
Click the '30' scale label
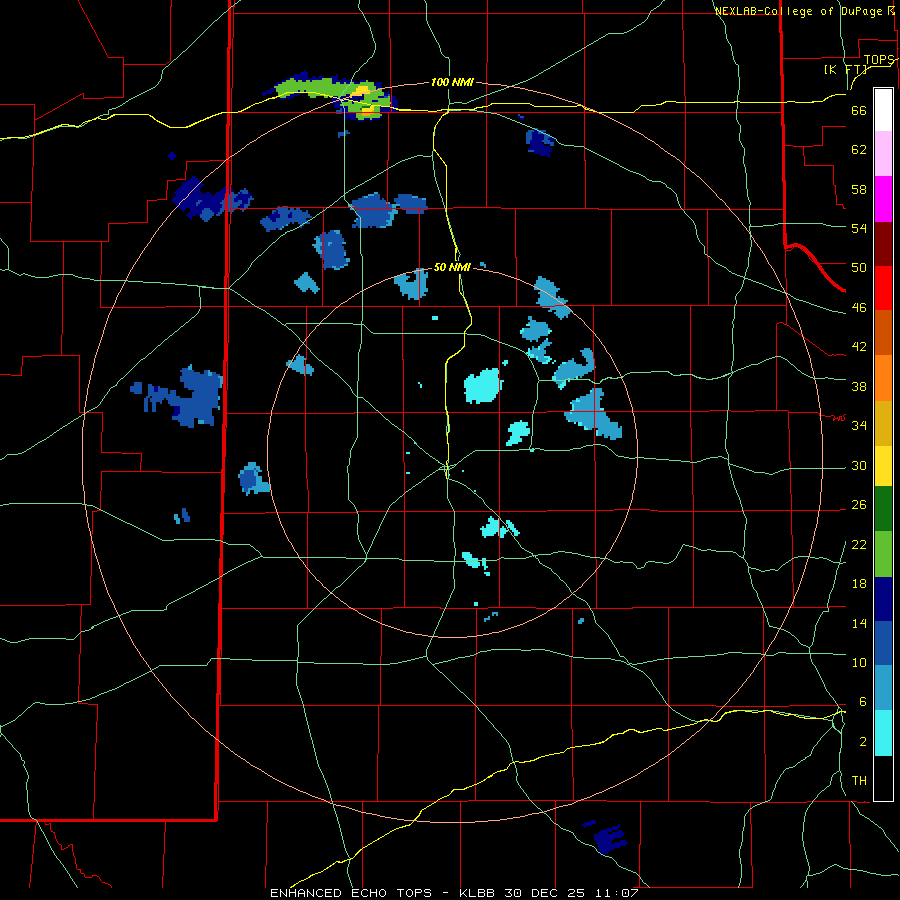coord(859,465)
